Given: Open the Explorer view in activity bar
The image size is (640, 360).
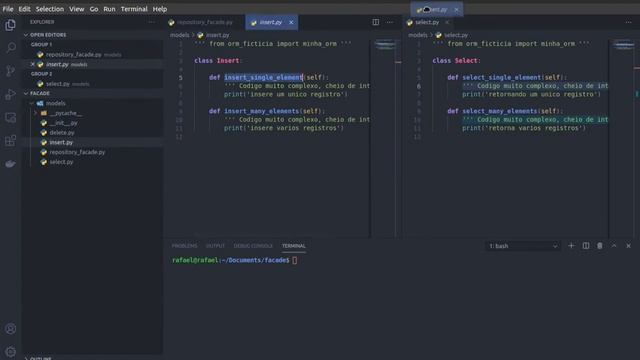Looking at the screenshot, I should coord(11,25).
